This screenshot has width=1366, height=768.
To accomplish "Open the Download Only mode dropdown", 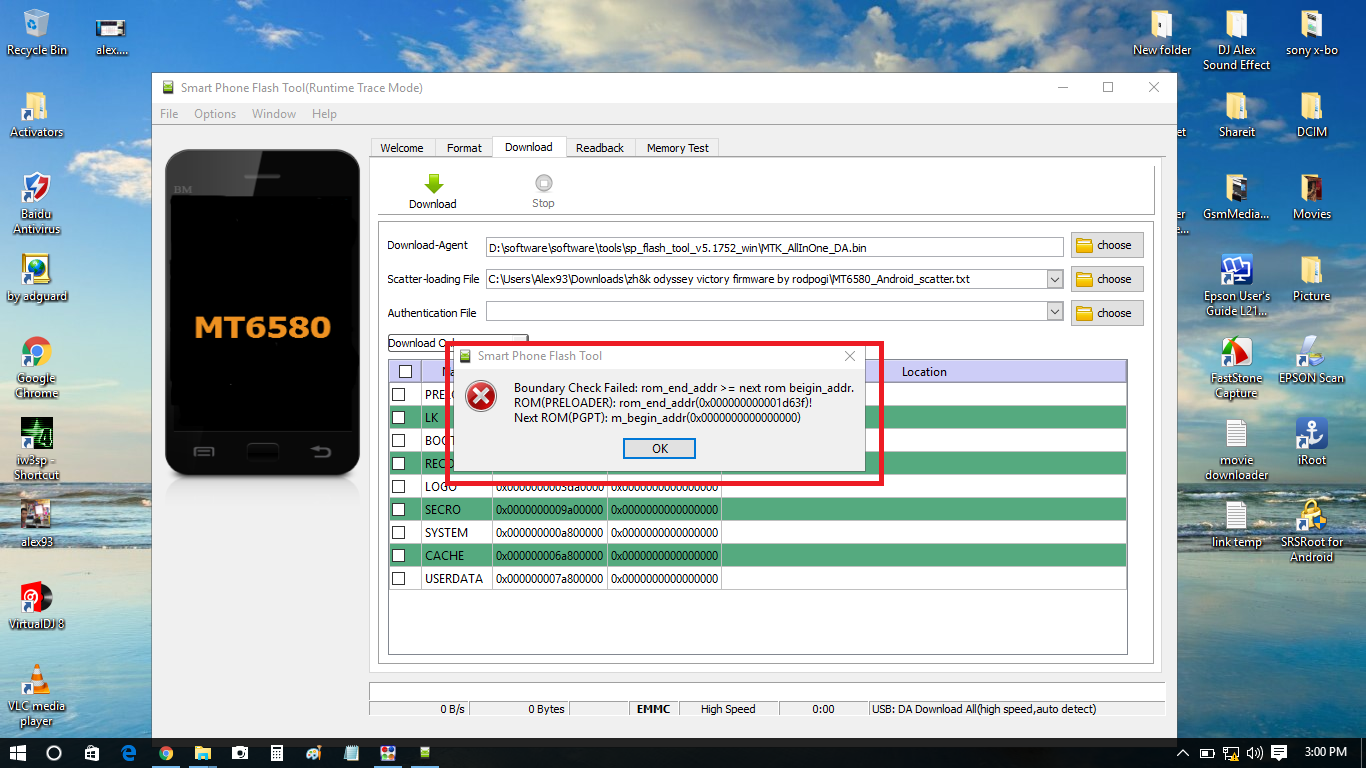I will (x=458, y=343).
